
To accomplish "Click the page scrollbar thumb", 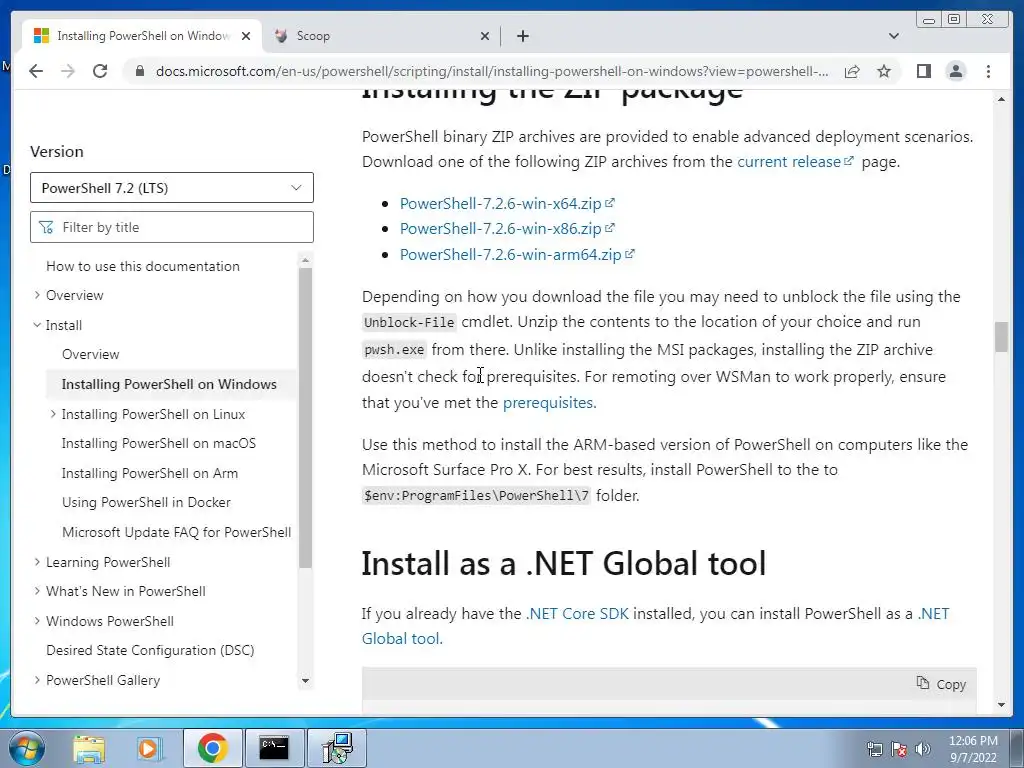I will pyautogui.click(x=1001, y=337).
